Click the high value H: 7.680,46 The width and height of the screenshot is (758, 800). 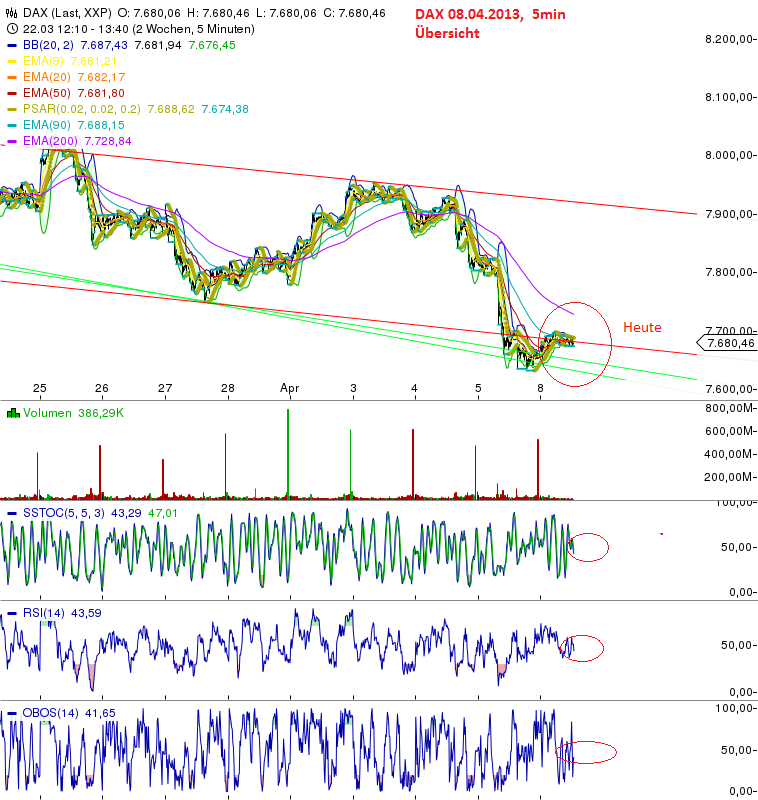tap(218, 13)
